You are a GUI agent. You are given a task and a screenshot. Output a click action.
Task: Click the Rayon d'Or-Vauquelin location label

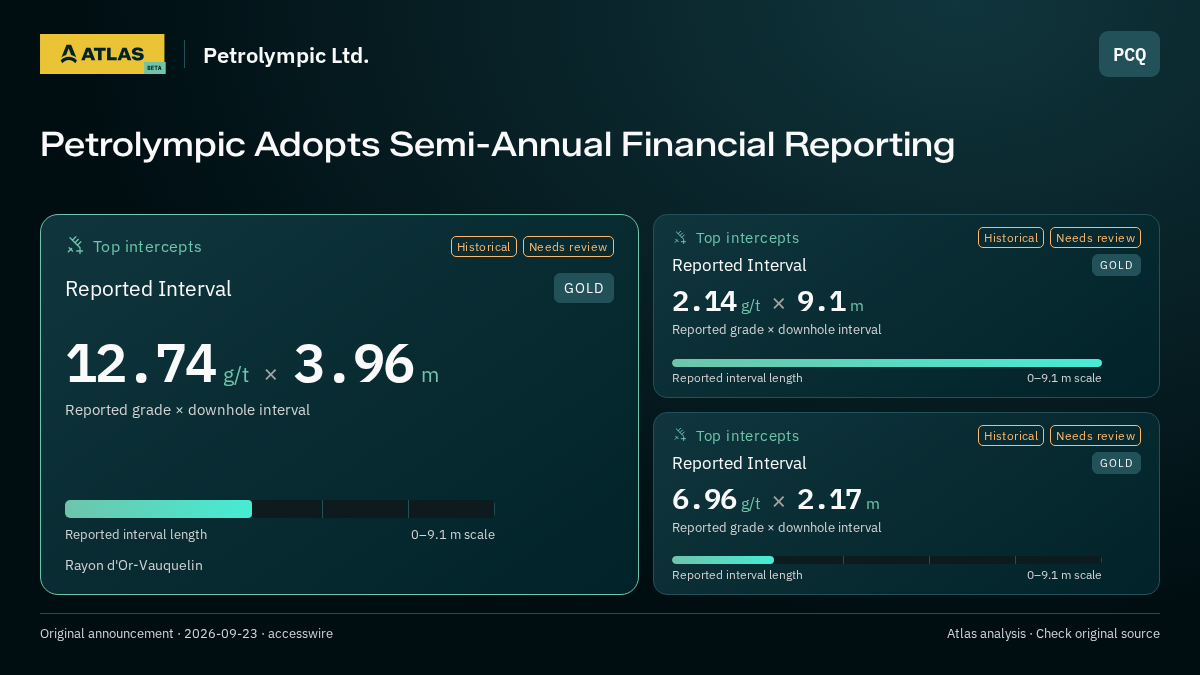pos(134,565)
